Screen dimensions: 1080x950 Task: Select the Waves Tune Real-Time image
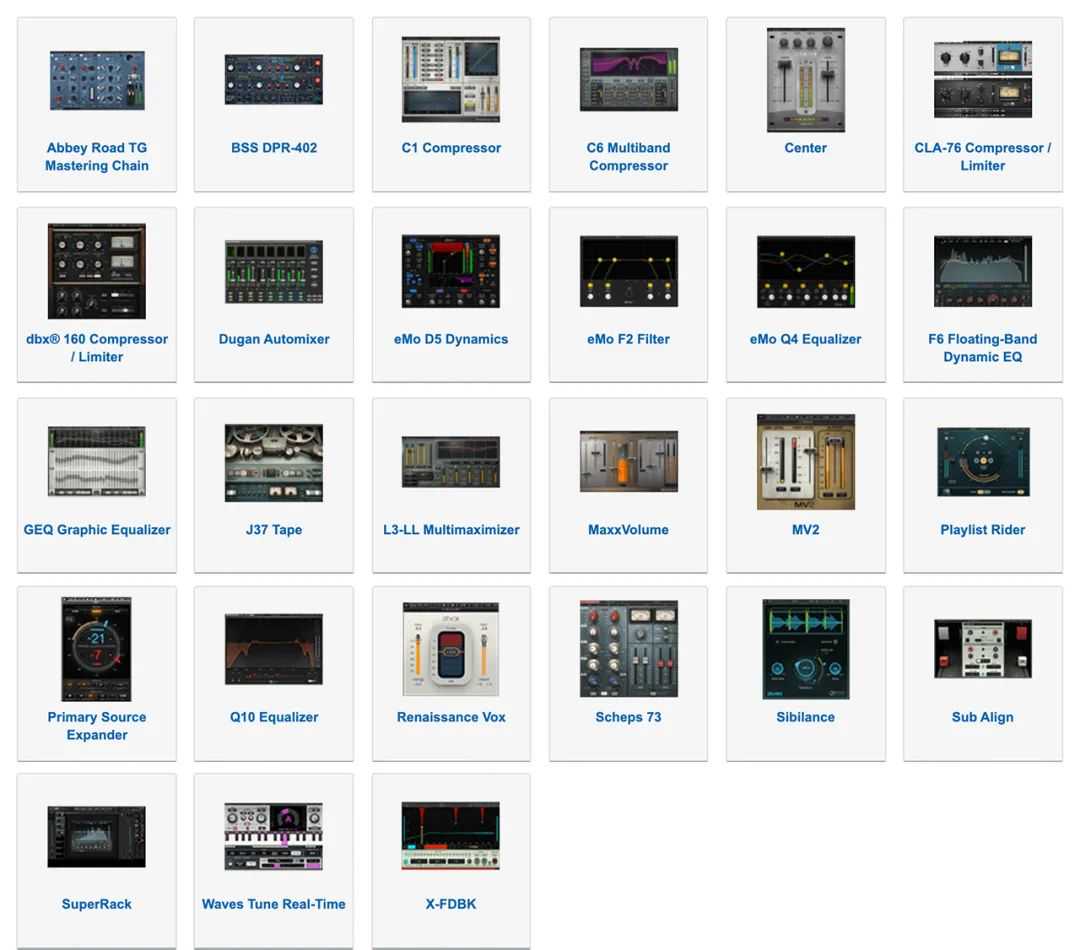click(274, 836)
